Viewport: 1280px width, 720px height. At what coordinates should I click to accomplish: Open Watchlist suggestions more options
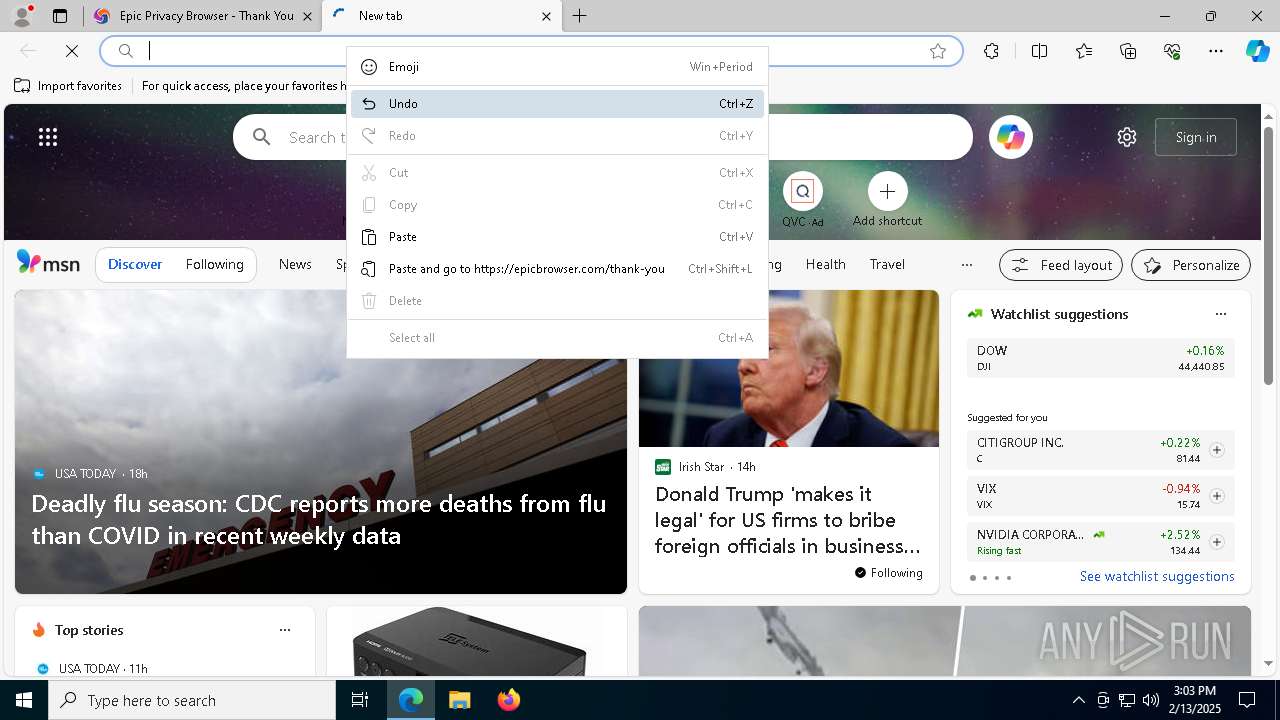[1221, 314]
